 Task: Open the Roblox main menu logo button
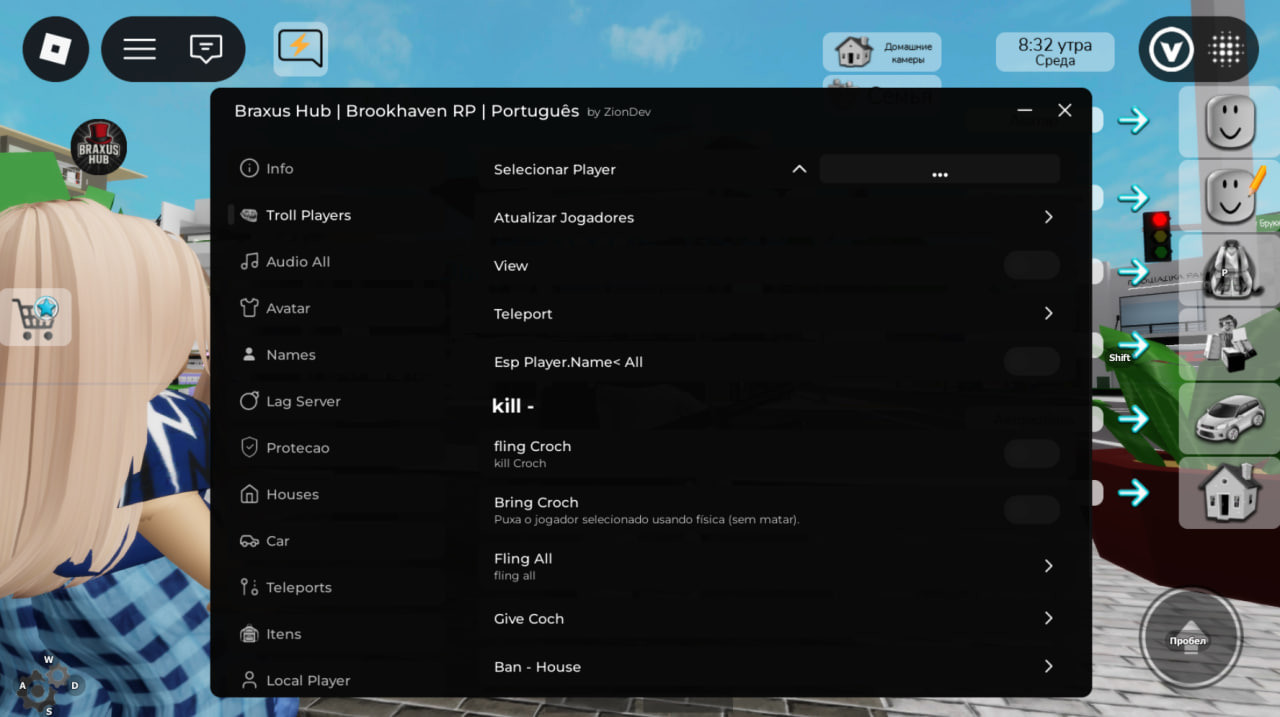click(56, 49)
